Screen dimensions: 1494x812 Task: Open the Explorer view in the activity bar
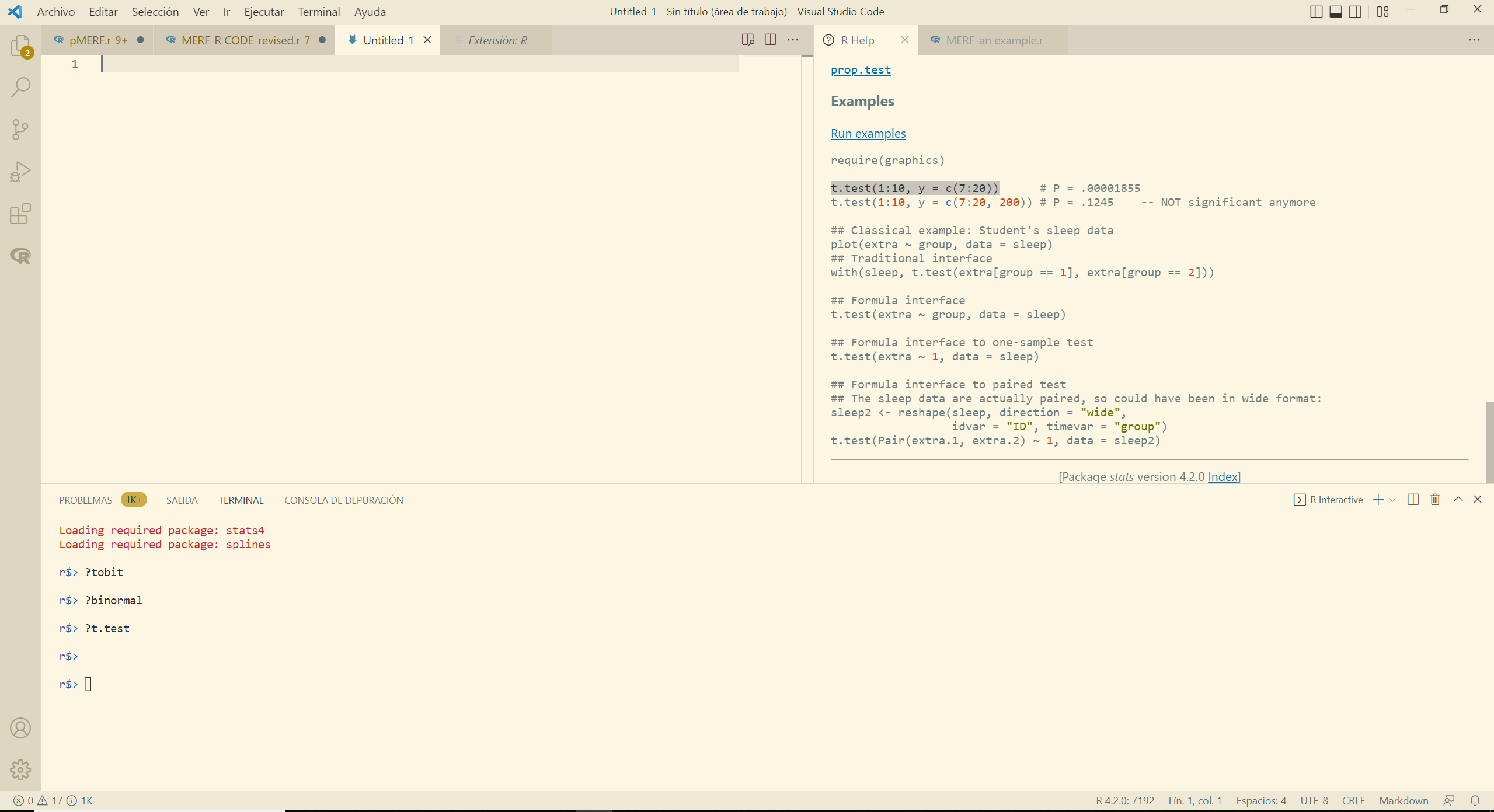coord(20,46)
